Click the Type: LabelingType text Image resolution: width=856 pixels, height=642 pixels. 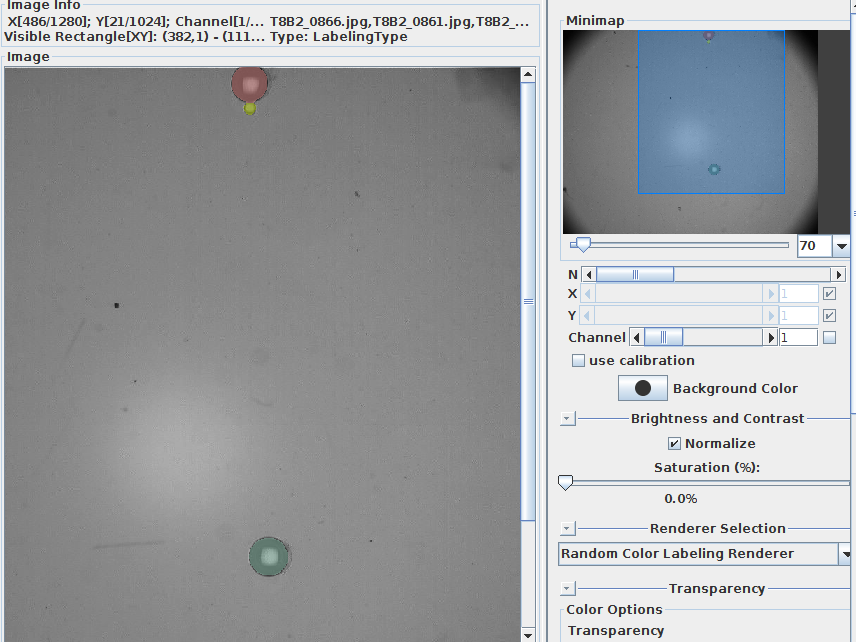point(338,37)
